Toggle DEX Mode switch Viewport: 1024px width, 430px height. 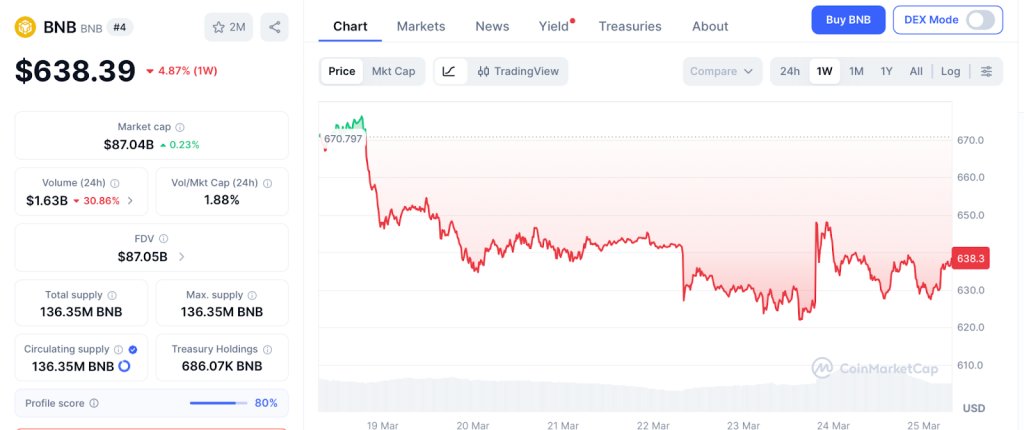980,20
